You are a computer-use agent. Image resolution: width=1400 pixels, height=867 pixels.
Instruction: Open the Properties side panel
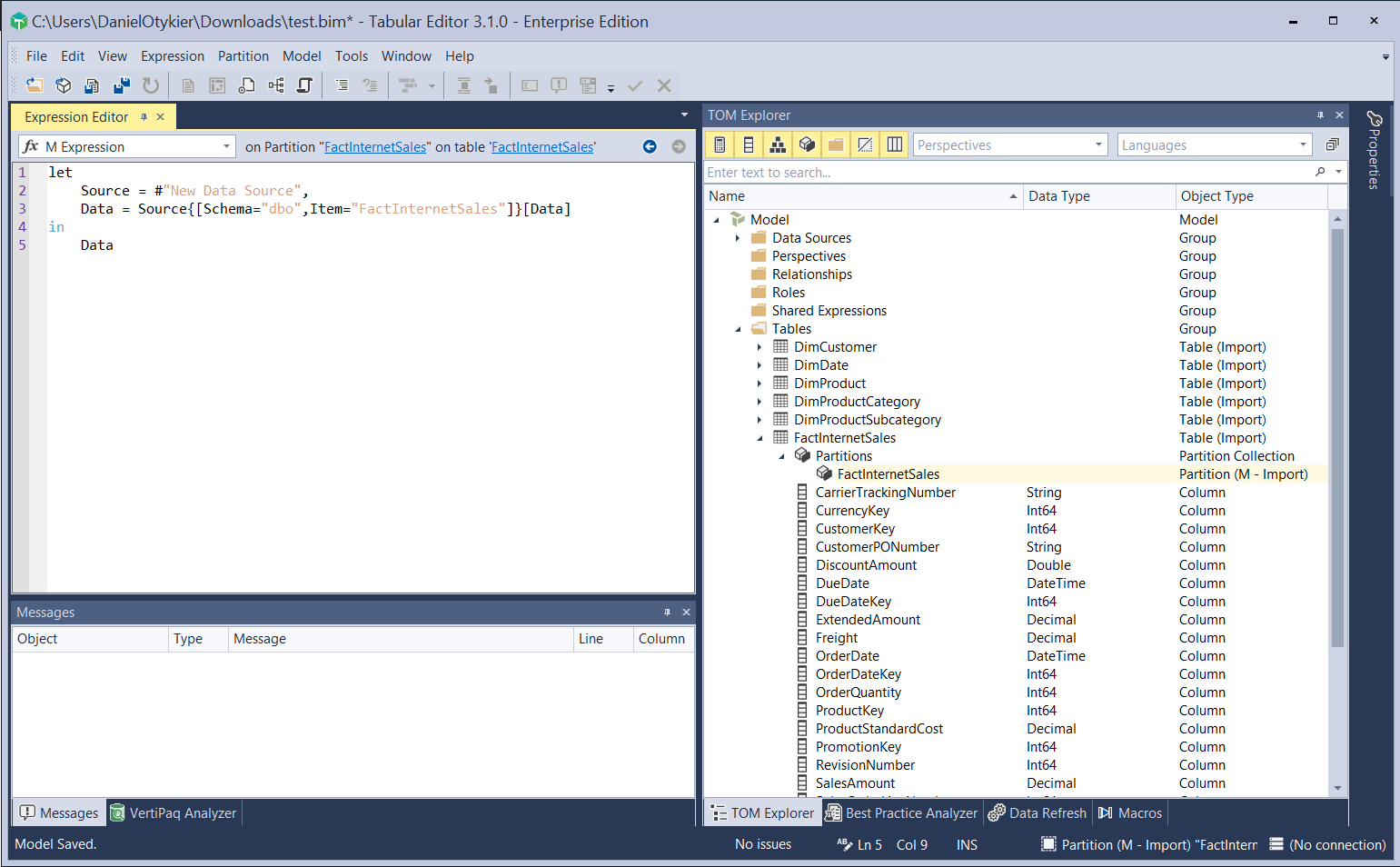click(1374, 150)
